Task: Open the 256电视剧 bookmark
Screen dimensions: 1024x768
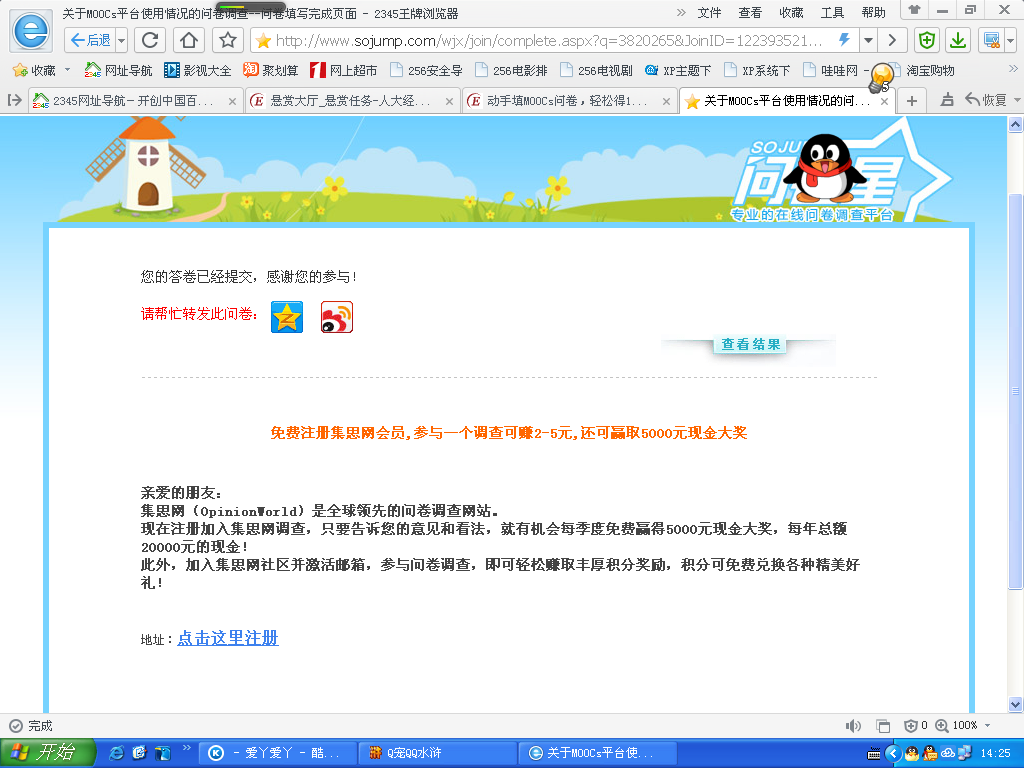Action: (596, 70)
